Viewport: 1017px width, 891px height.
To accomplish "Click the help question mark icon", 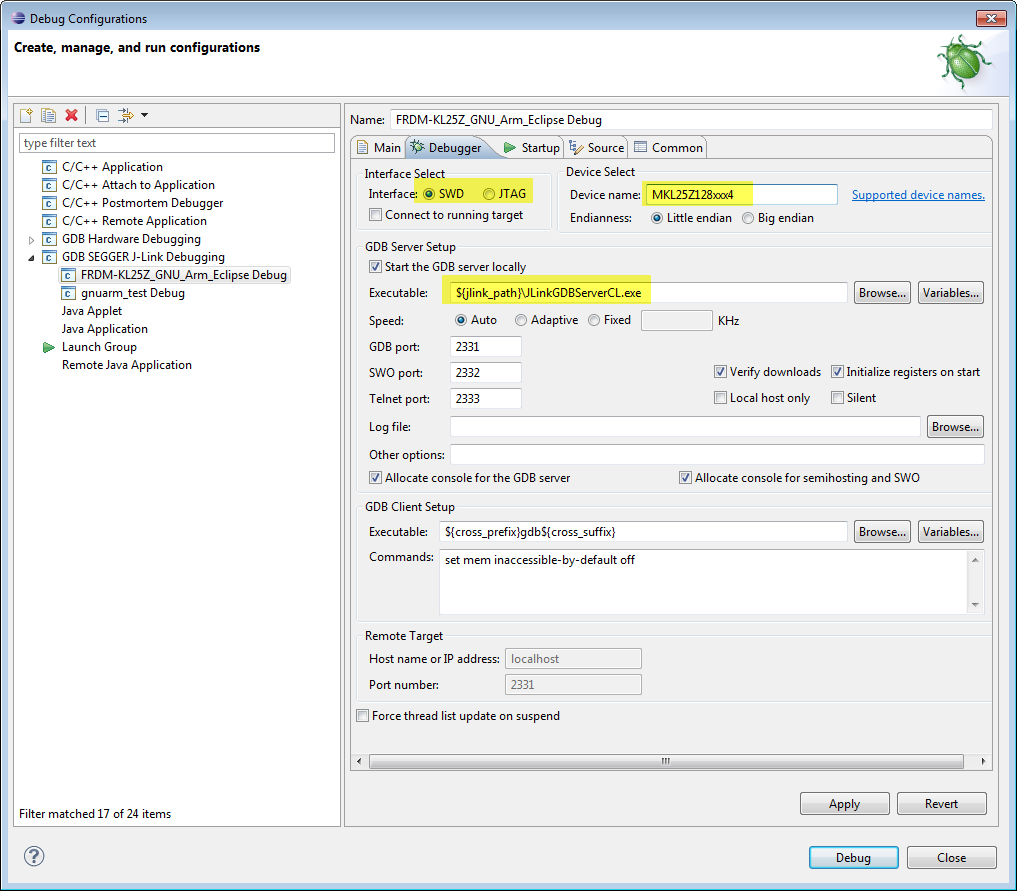I will 34,856.
